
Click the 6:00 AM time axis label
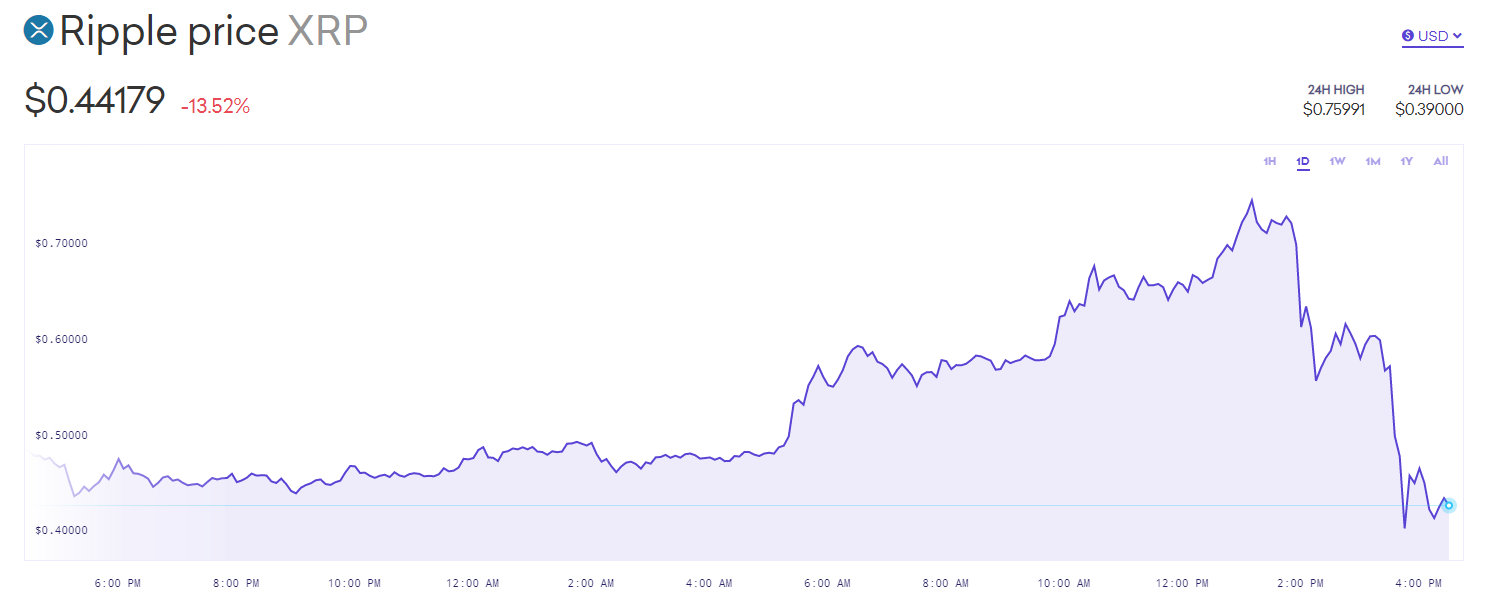point(829,583)
